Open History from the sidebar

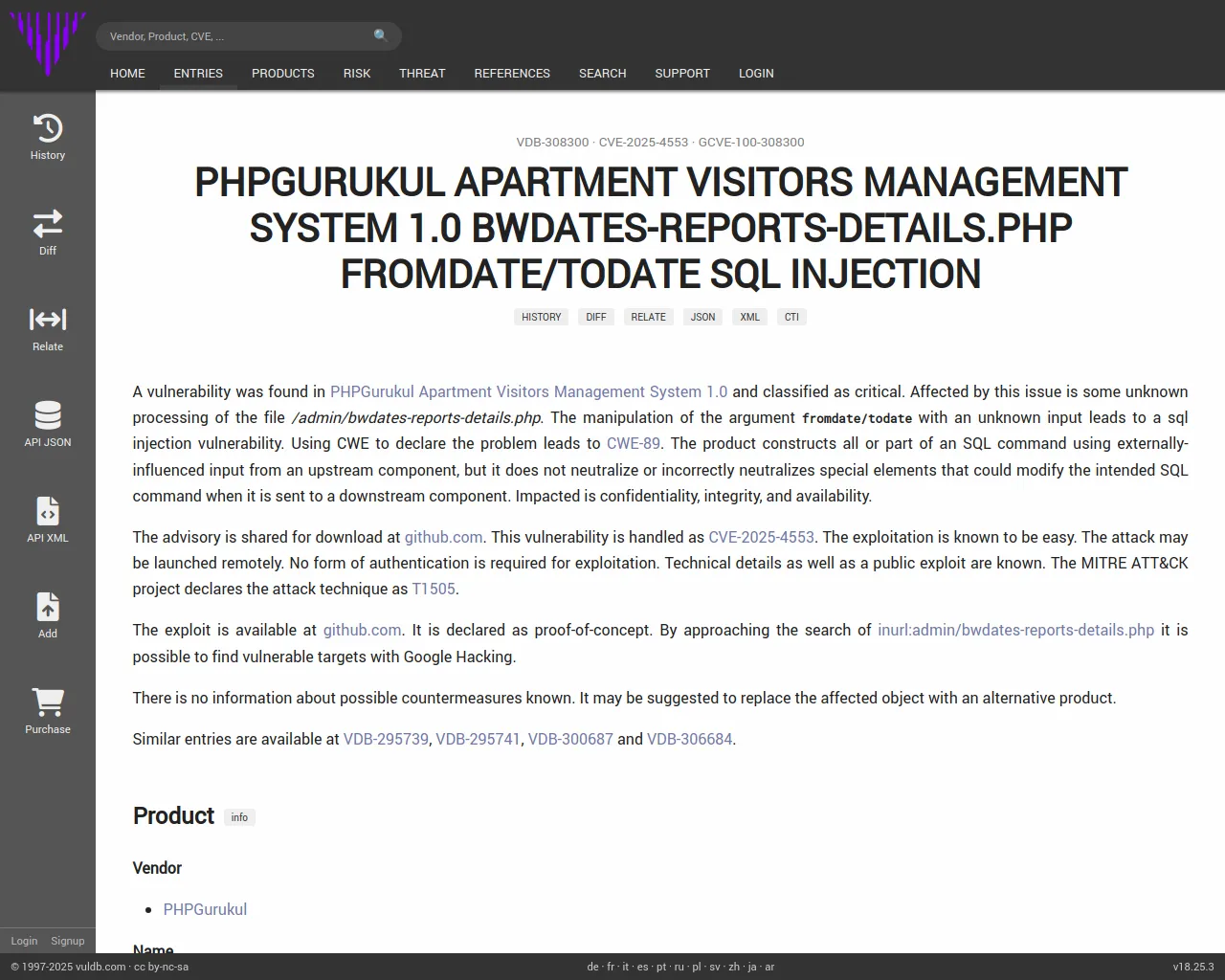coord(48,137)
